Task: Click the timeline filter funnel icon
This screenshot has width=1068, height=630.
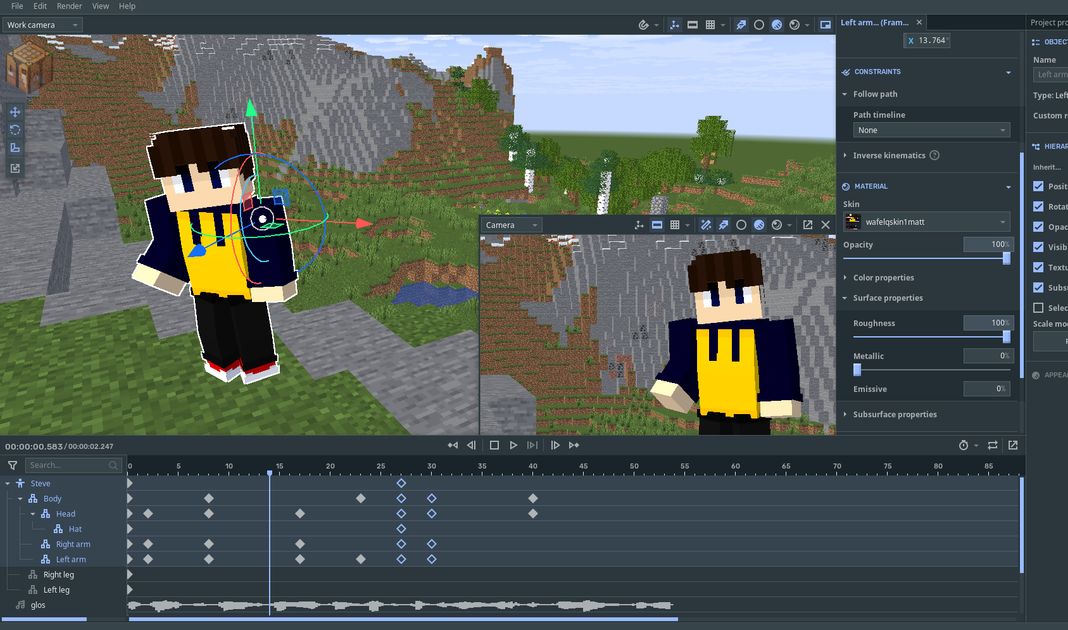Action: coord(12,465)
